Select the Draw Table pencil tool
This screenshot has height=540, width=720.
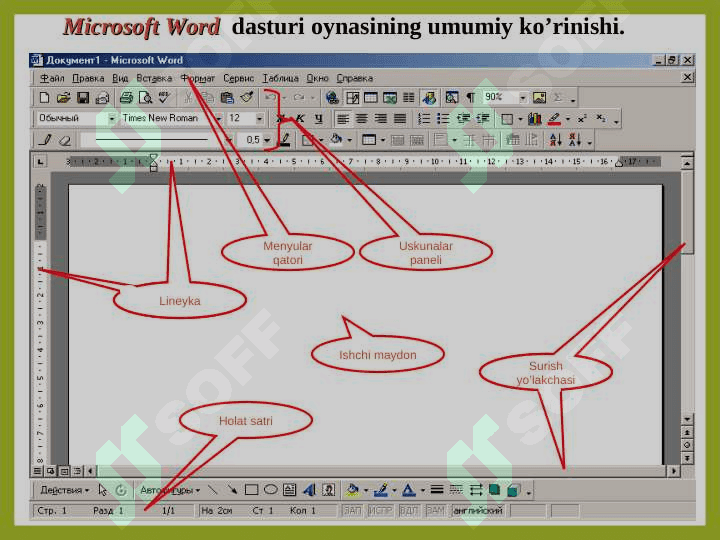(45, 140)
